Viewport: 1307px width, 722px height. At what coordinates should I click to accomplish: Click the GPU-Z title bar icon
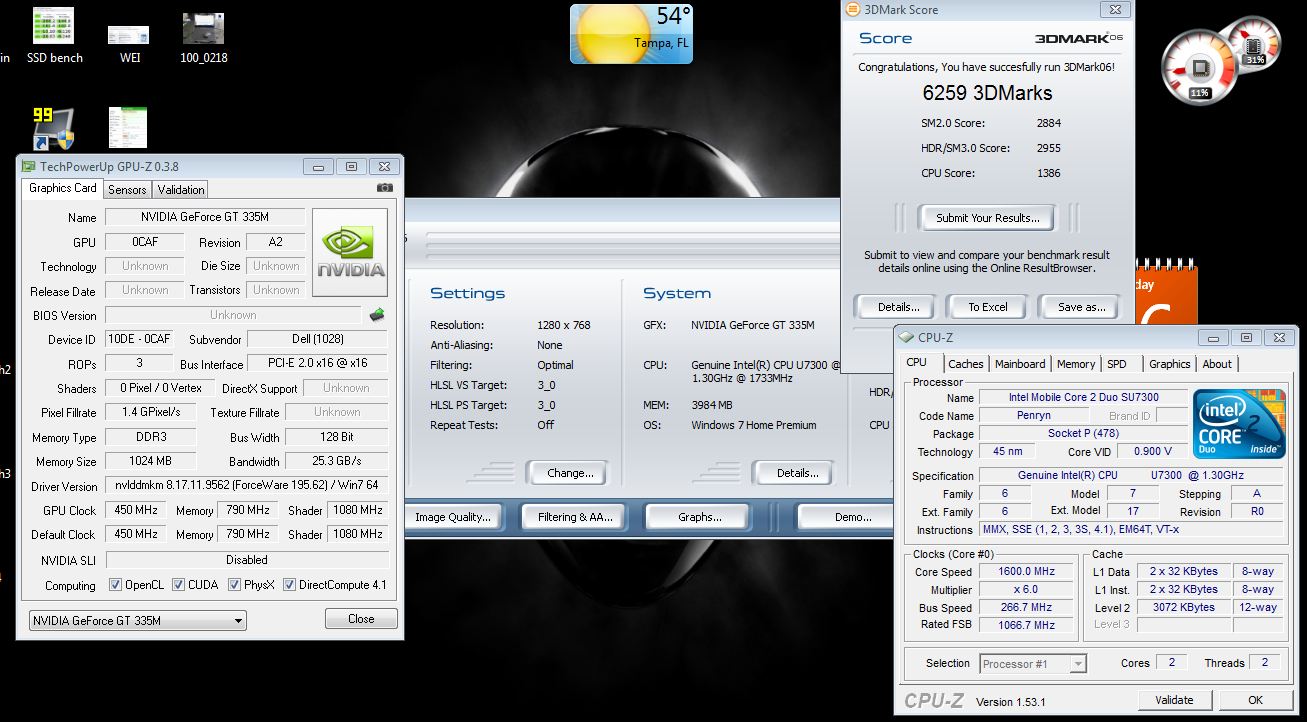29,167
